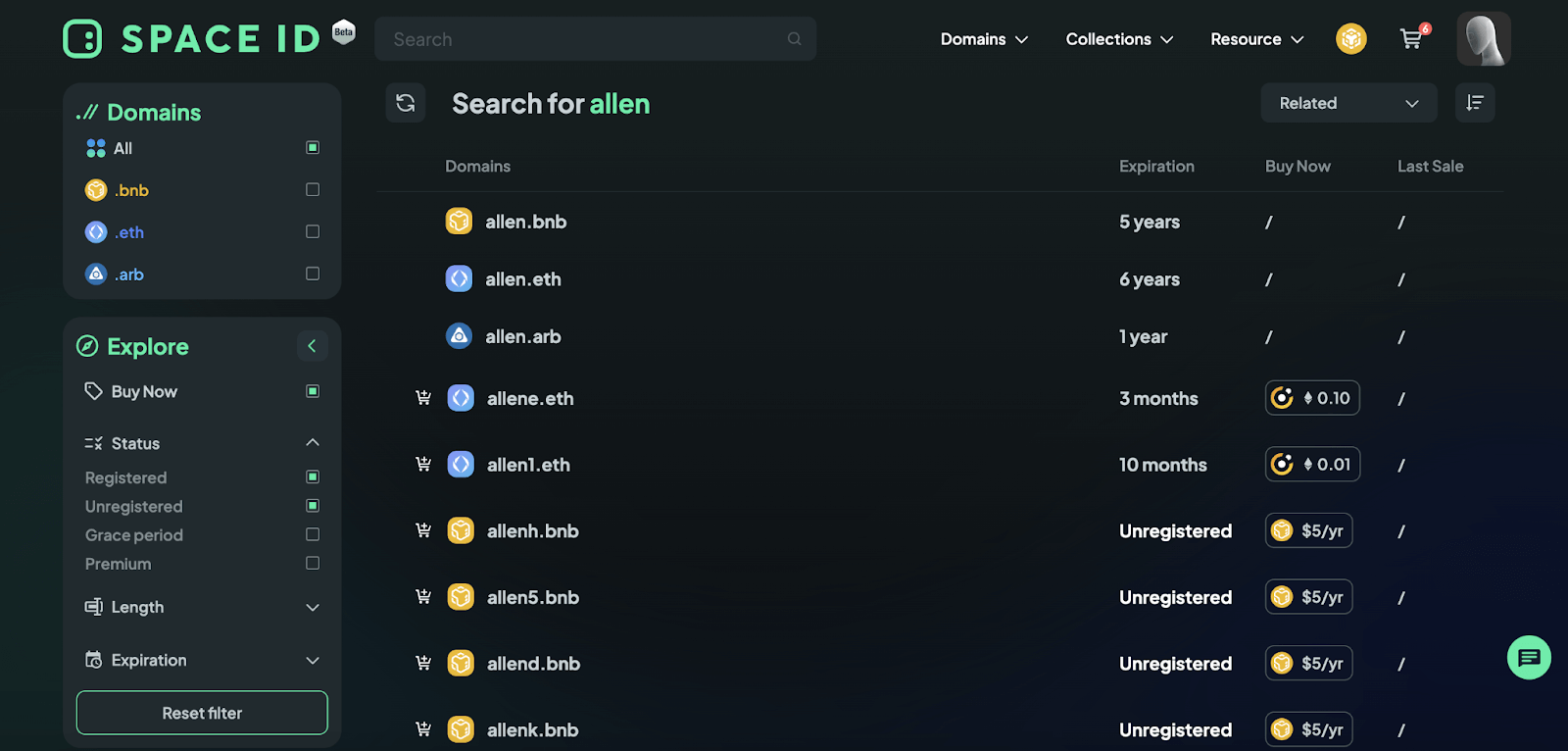
Task: Open the allene.eth domain name
Action: point(530,398)
